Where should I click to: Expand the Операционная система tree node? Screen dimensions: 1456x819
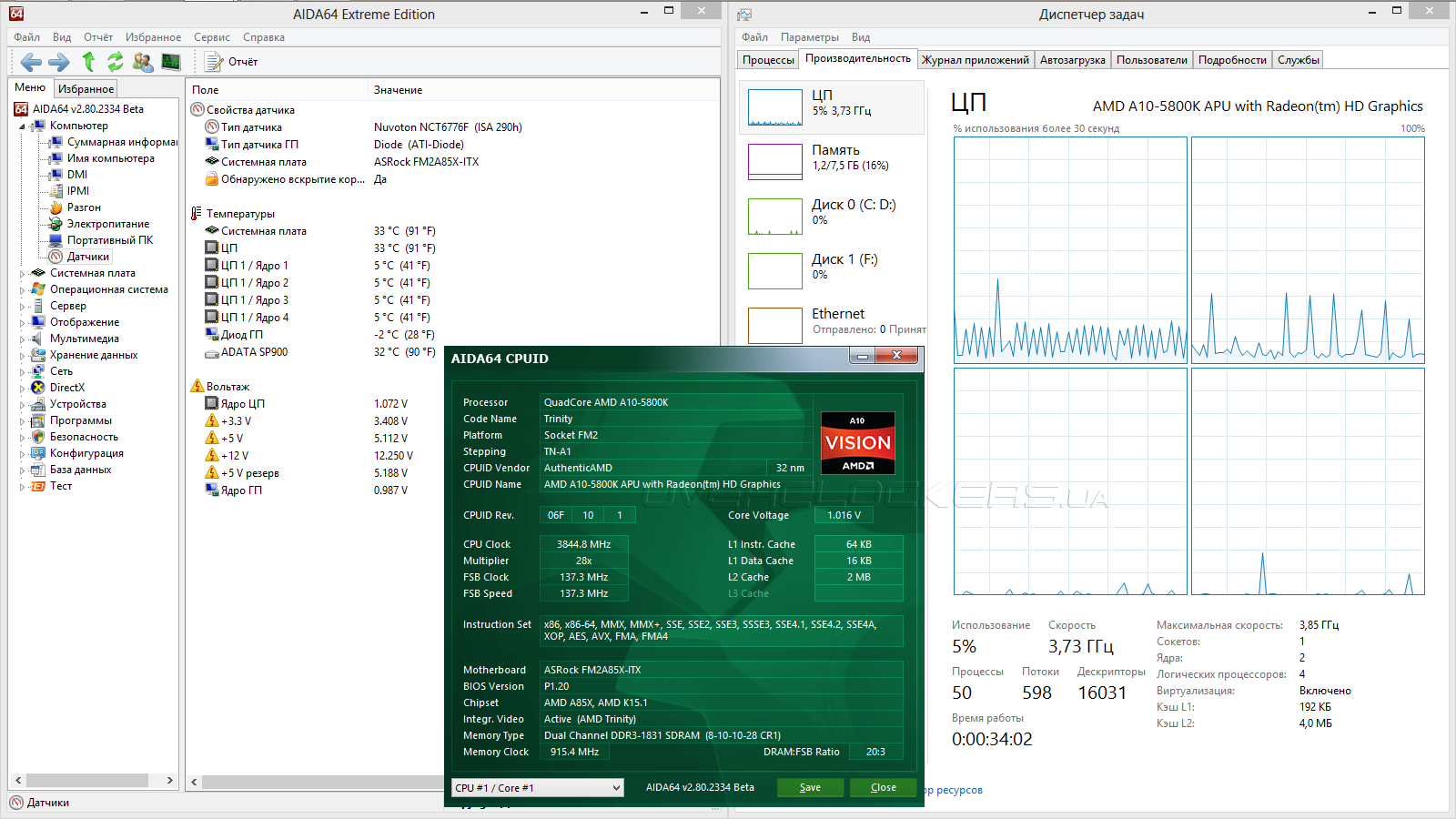click(x=22, y=289)
